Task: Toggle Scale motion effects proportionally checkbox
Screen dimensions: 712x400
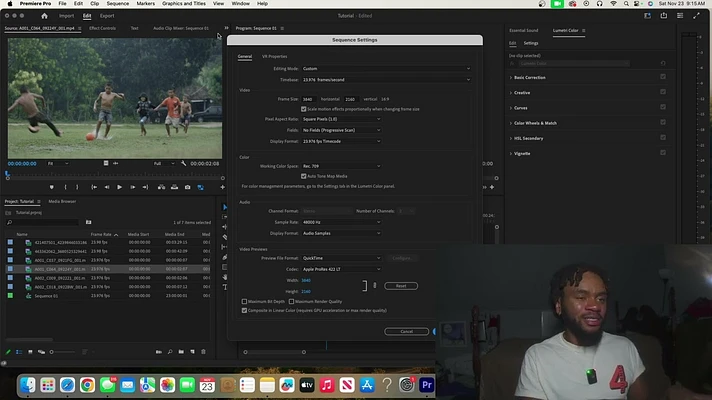Action: click(303, 109)
